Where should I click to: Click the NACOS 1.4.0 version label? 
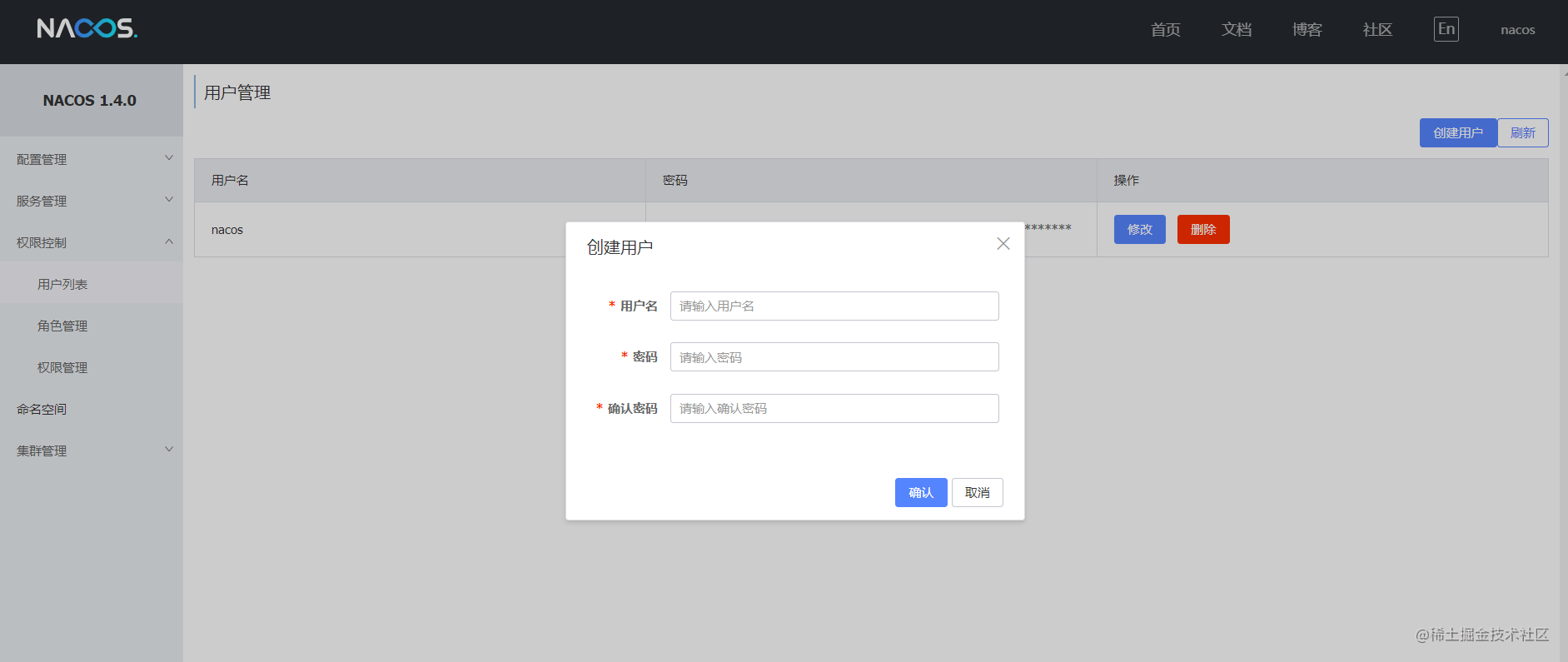click(90, 100)
